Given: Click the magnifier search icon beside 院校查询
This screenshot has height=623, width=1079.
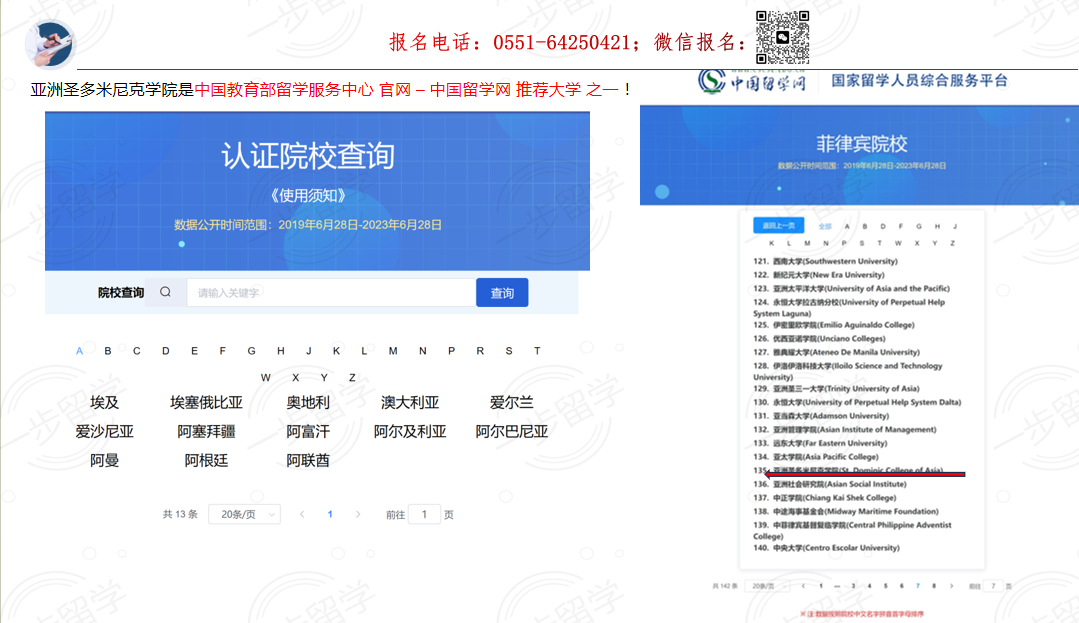Looking at the screenshot, I should click(x=165, y=292).
